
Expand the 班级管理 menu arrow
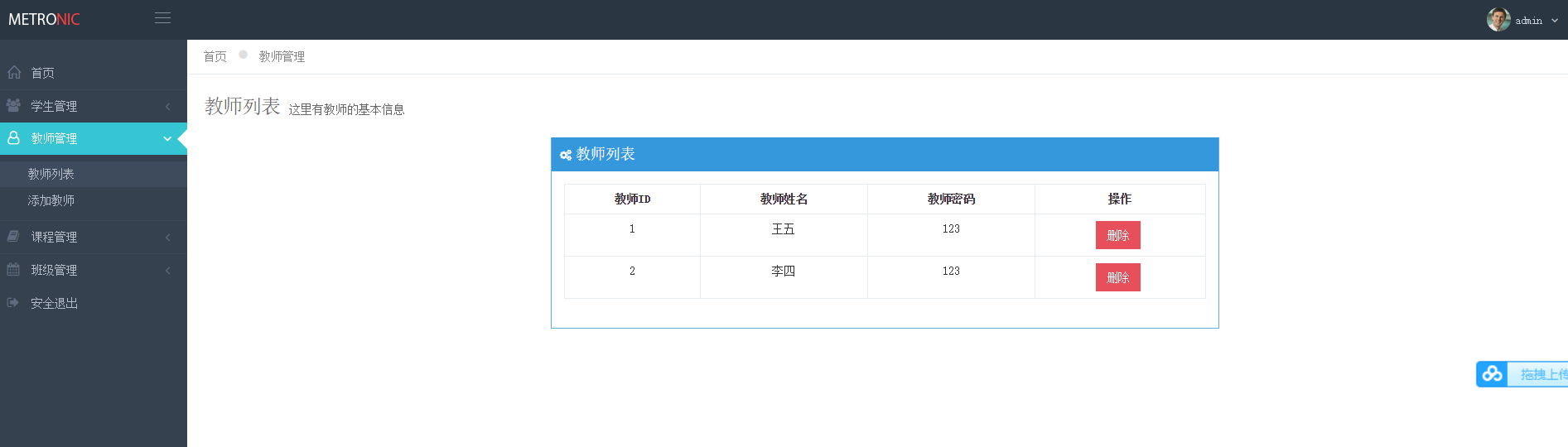click(x=167, y=271)
